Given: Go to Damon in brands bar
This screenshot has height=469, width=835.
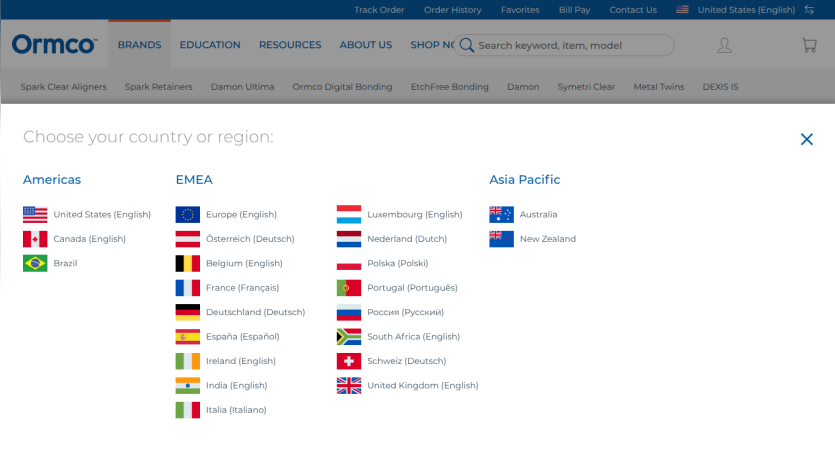Looking at the screenshot, I should coord(523,87).
